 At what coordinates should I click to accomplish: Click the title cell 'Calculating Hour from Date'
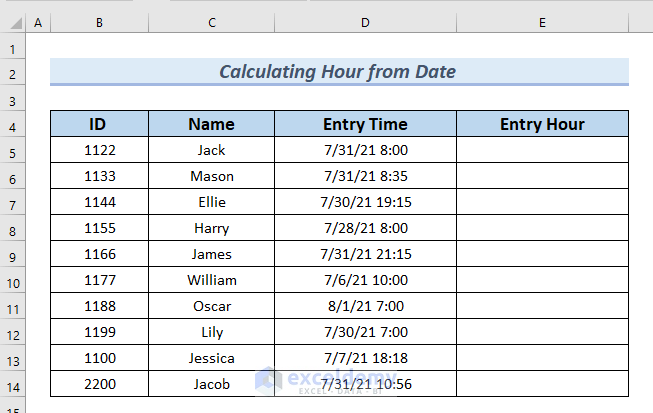(x=339, y=72)
